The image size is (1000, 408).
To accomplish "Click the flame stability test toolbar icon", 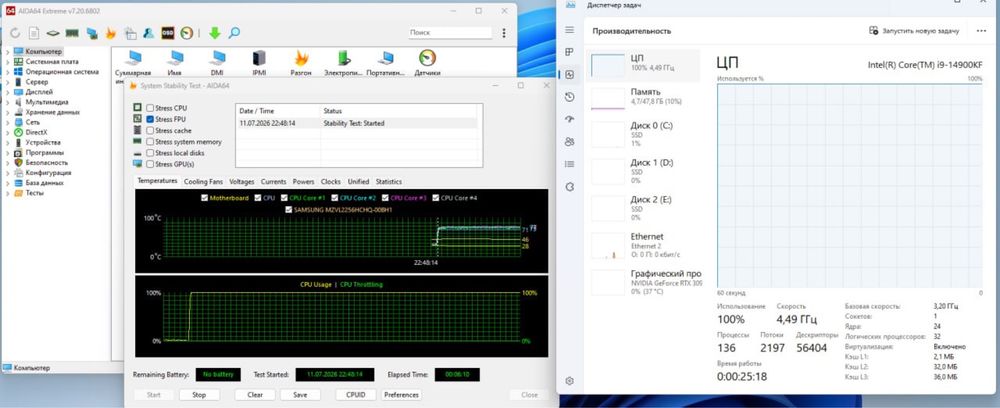I will (110, 33).
